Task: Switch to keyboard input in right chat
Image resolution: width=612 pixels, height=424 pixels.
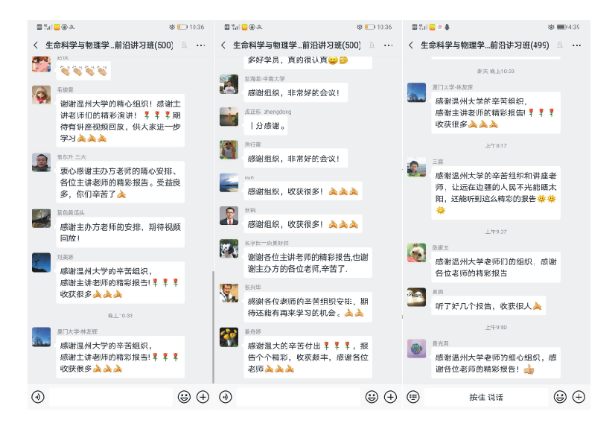Action: (x=413, y=397)
